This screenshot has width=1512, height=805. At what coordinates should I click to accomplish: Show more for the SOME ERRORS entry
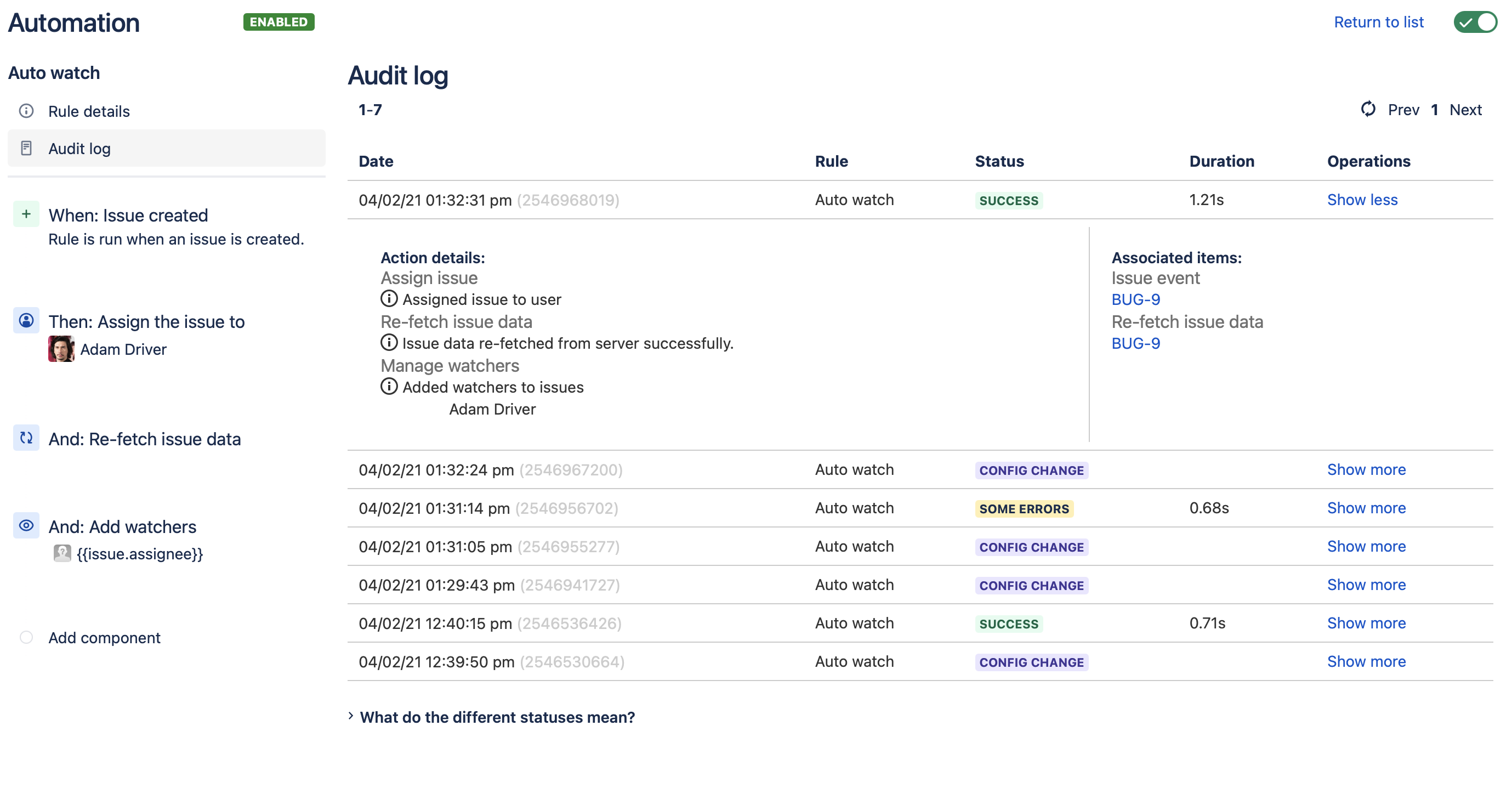click(x=1366, y=508)
